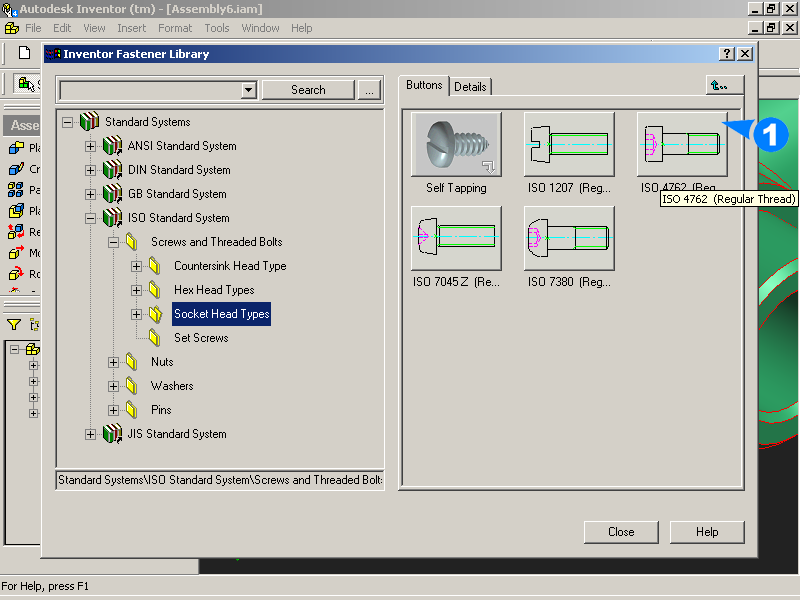This screenshot has width=800, height=600.
Task: Select the Pattern Component tool in the Assembly panel
Action: point(16,190)
